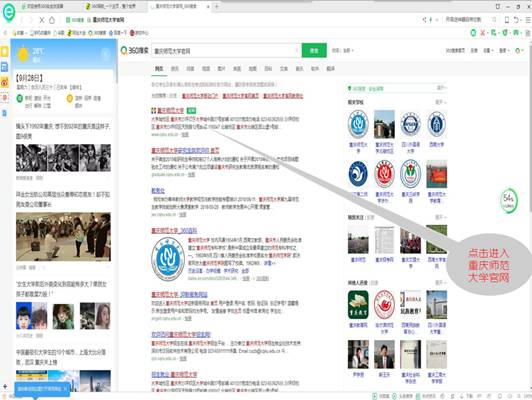Close the blue popup at bottom left
532x400 pixels.
(x=65, y=388)
